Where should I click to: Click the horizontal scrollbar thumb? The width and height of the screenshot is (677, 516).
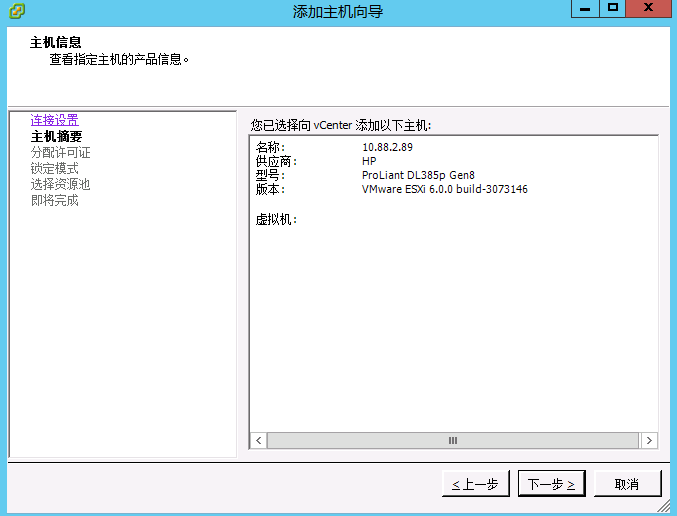pyautogui.click(x=452, y=440)
